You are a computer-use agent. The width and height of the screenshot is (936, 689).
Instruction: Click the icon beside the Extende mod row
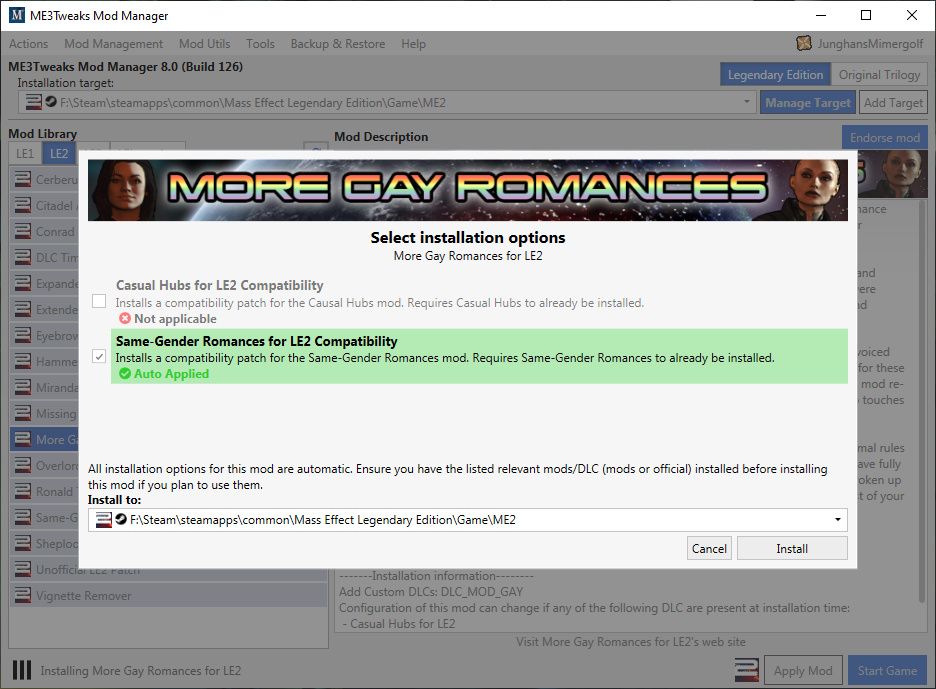point(23,309)
